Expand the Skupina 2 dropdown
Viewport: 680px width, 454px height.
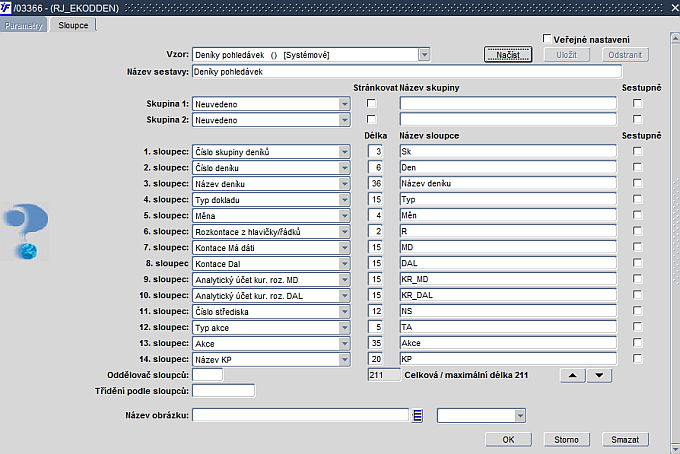click(x=344, y=120)
